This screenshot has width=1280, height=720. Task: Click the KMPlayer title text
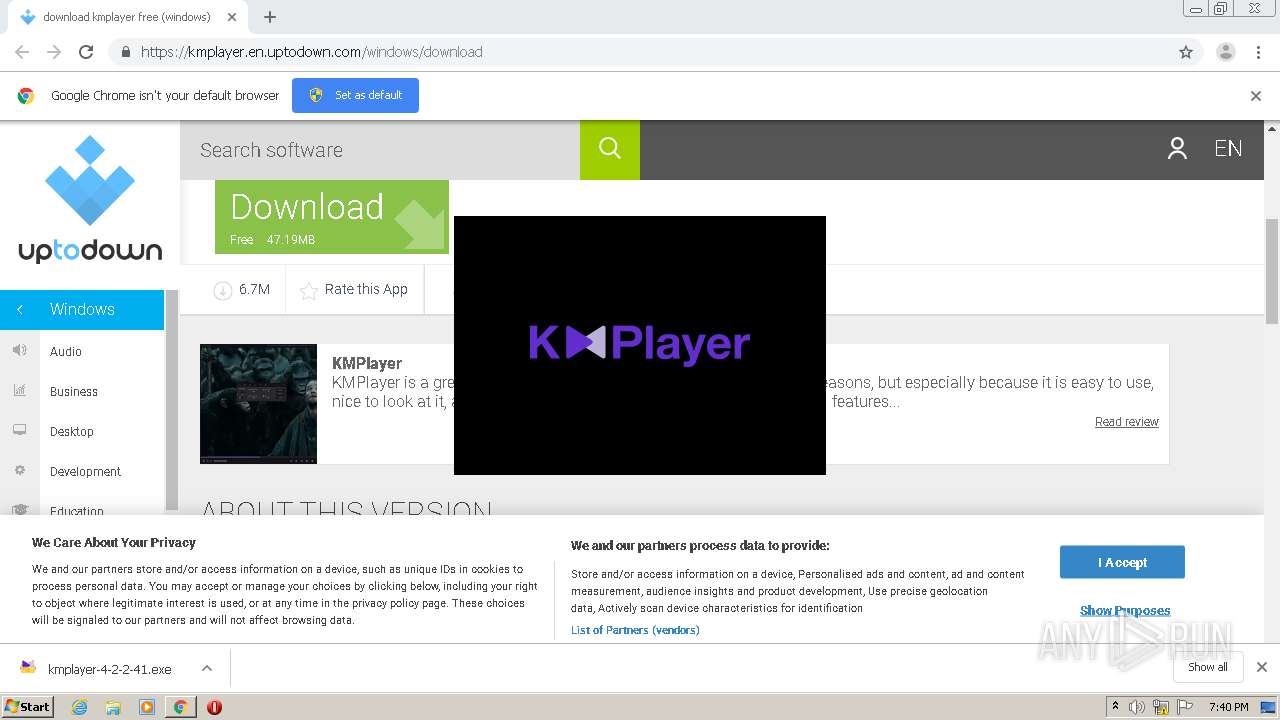pos(367,364)
